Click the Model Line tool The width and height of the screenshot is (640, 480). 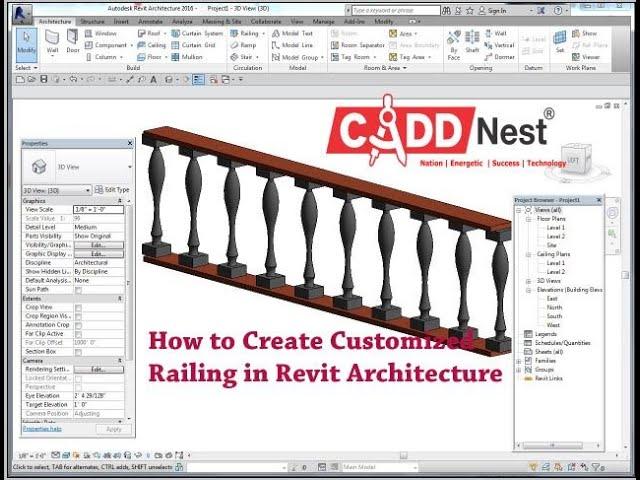point(292,45)
